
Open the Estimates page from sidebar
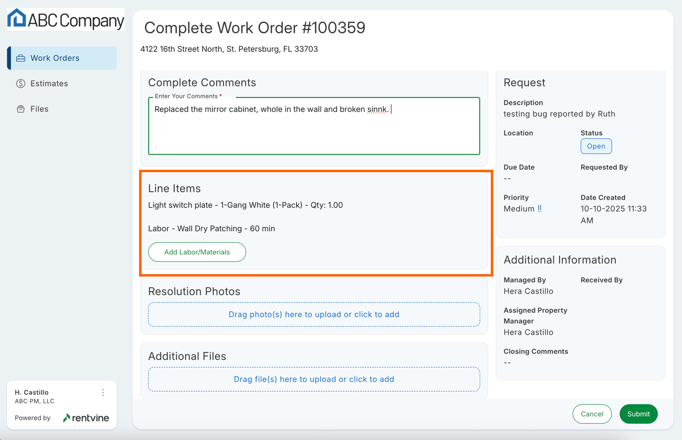tap(49, 84)
